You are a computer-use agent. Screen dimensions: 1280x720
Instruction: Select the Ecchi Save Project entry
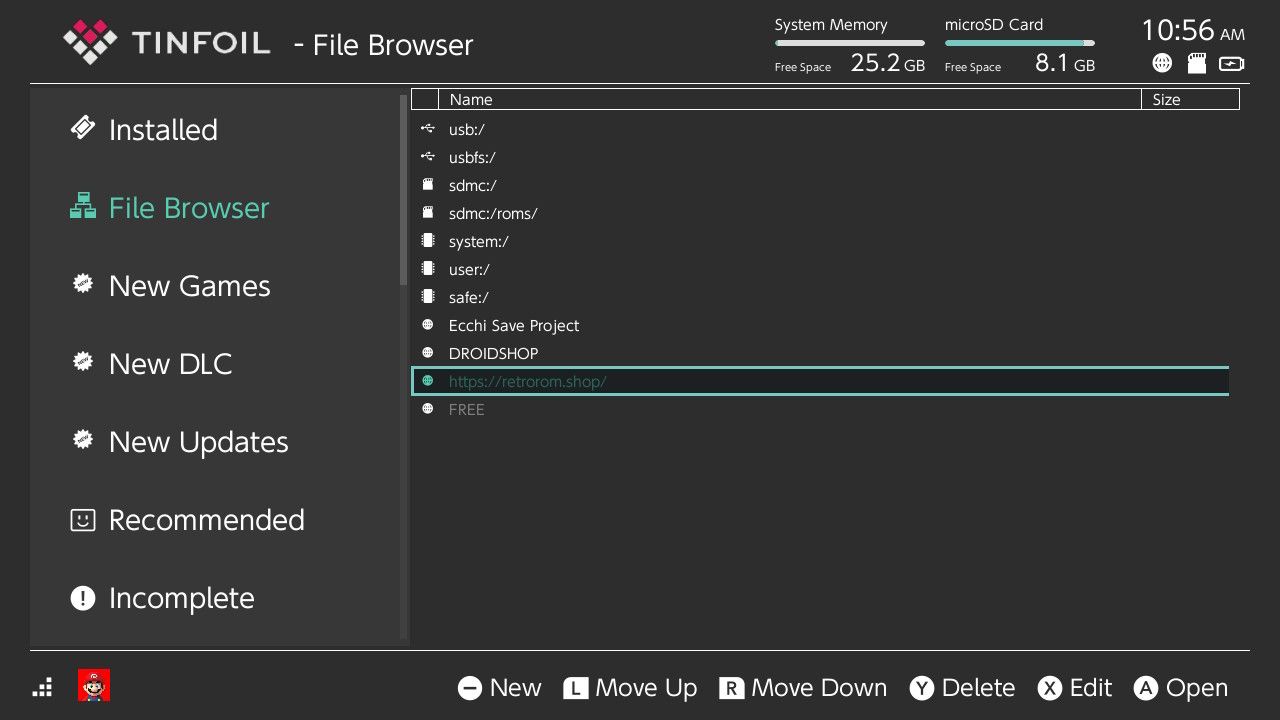tap(820, 325)
